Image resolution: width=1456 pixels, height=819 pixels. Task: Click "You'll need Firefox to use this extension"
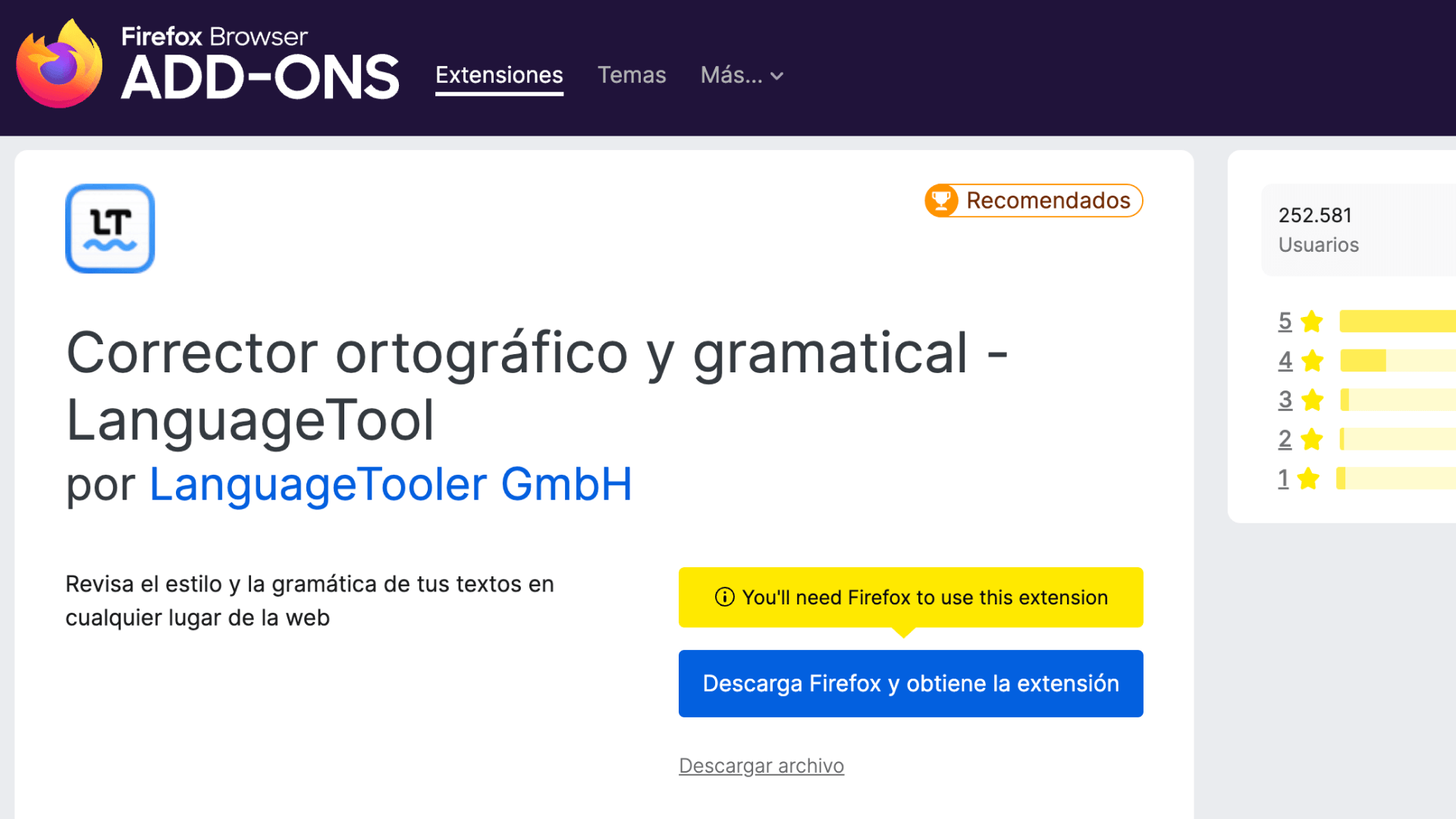(925, 598)
